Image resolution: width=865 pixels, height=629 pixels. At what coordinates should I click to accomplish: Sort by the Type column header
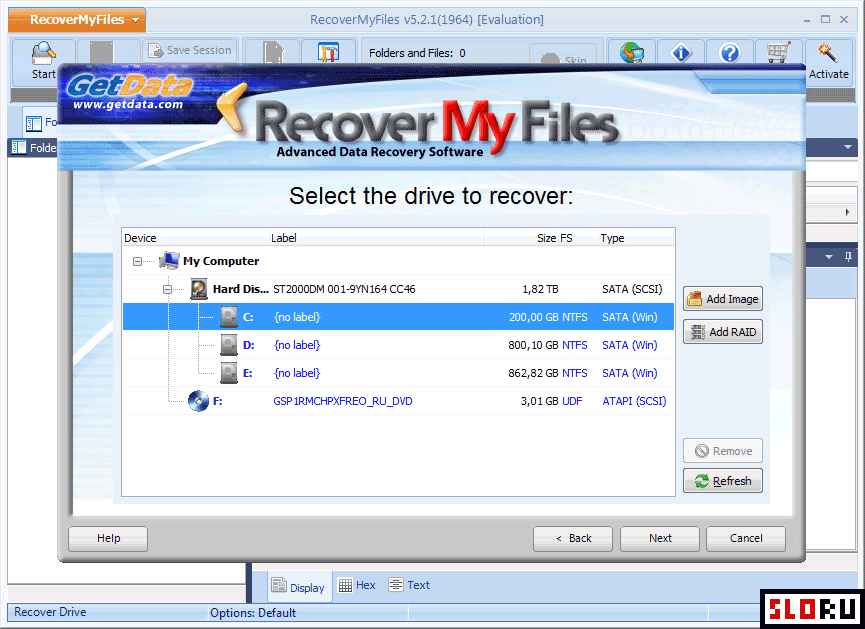[x=636, y=238]
